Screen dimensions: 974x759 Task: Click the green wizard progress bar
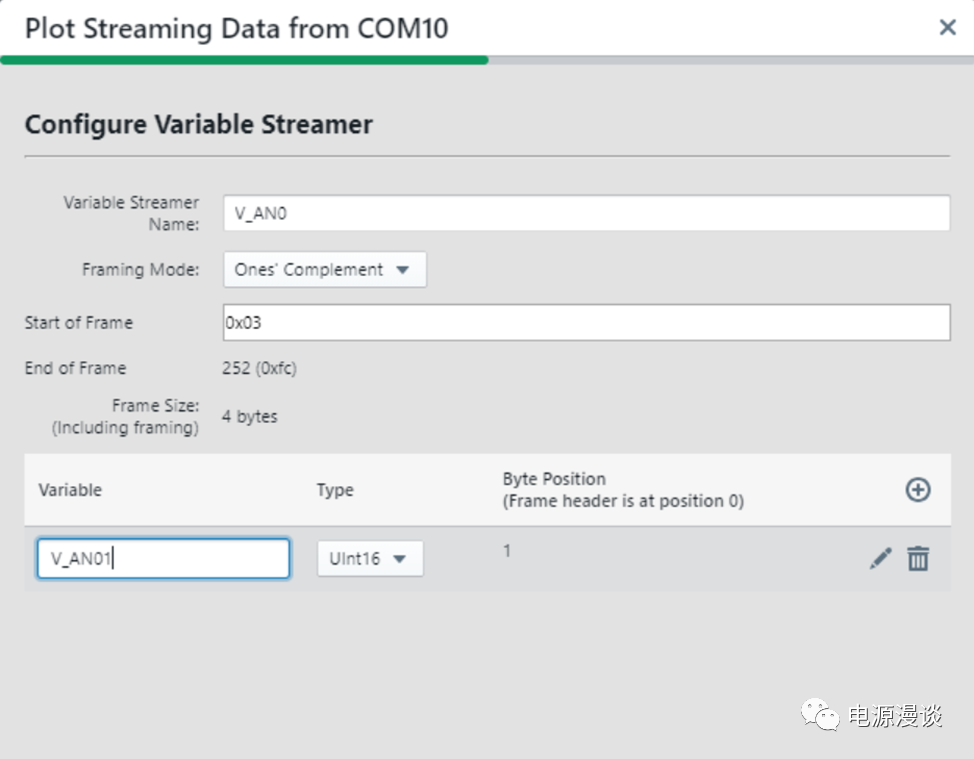coord(244,60)
